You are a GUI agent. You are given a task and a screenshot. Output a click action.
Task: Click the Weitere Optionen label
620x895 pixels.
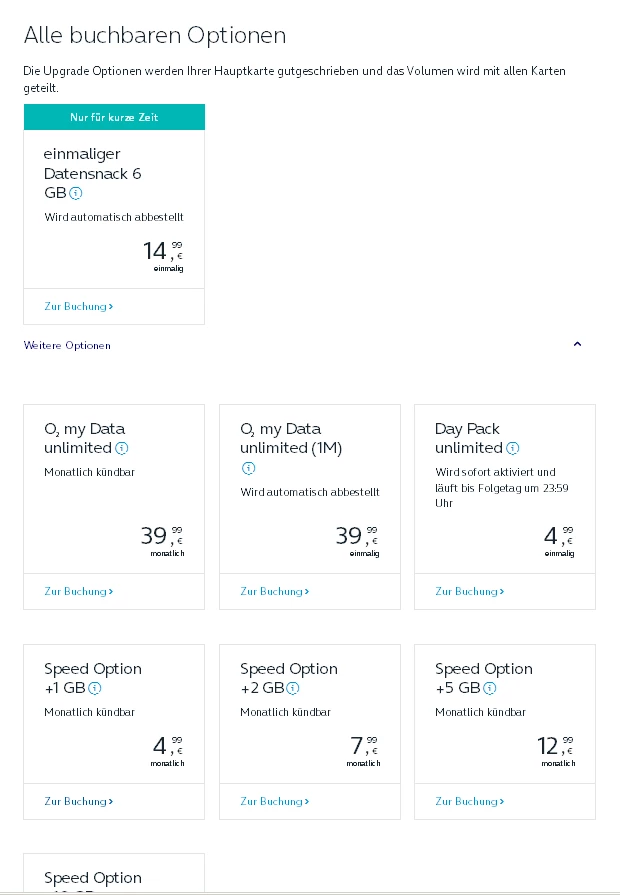coord(67,345)
